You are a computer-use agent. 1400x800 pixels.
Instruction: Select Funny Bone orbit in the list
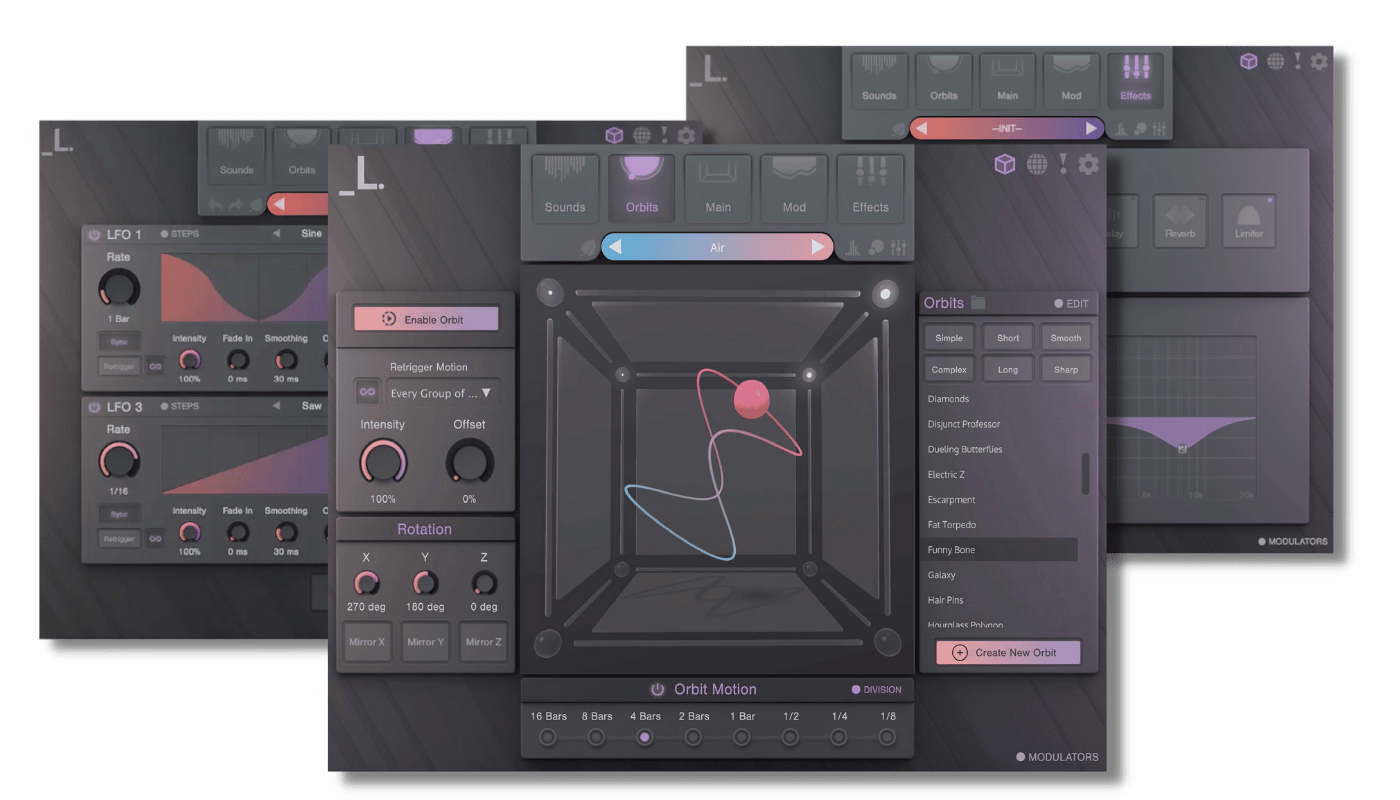pos(1000,550)
